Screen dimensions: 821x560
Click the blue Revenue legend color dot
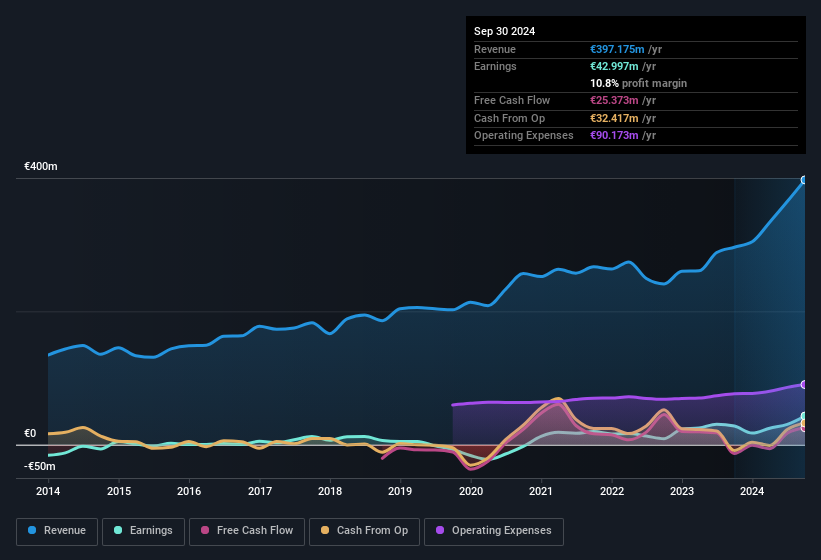click(32, 531)
